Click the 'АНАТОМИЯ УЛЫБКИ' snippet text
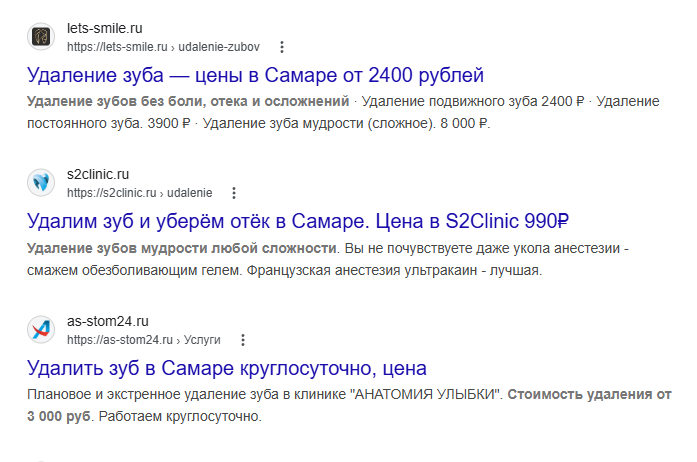Image resolution: width=697 pixels, height=462 pixels. [x=425, y=394]
